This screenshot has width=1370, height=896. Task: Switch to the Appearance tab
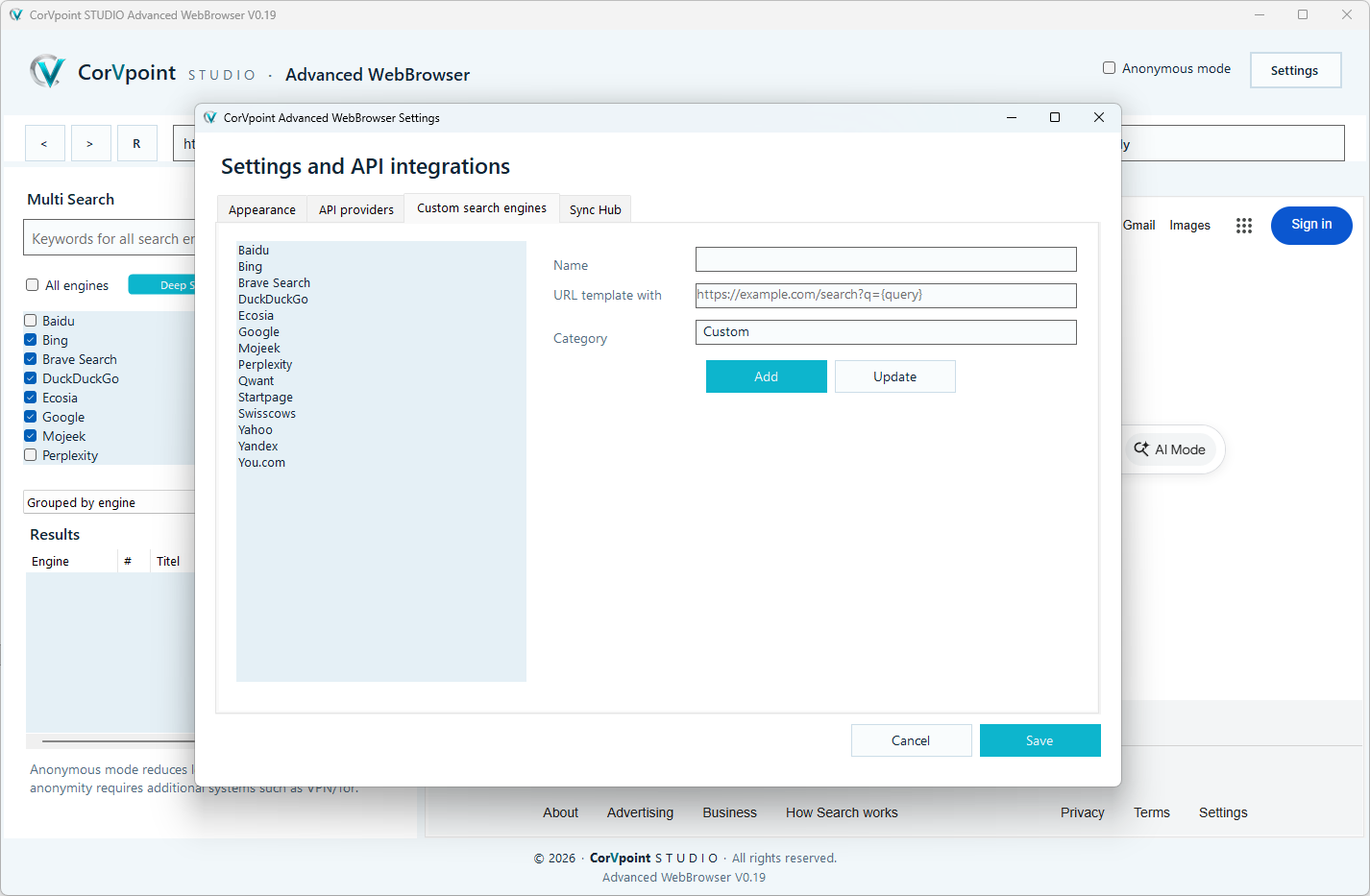(262, 209)
